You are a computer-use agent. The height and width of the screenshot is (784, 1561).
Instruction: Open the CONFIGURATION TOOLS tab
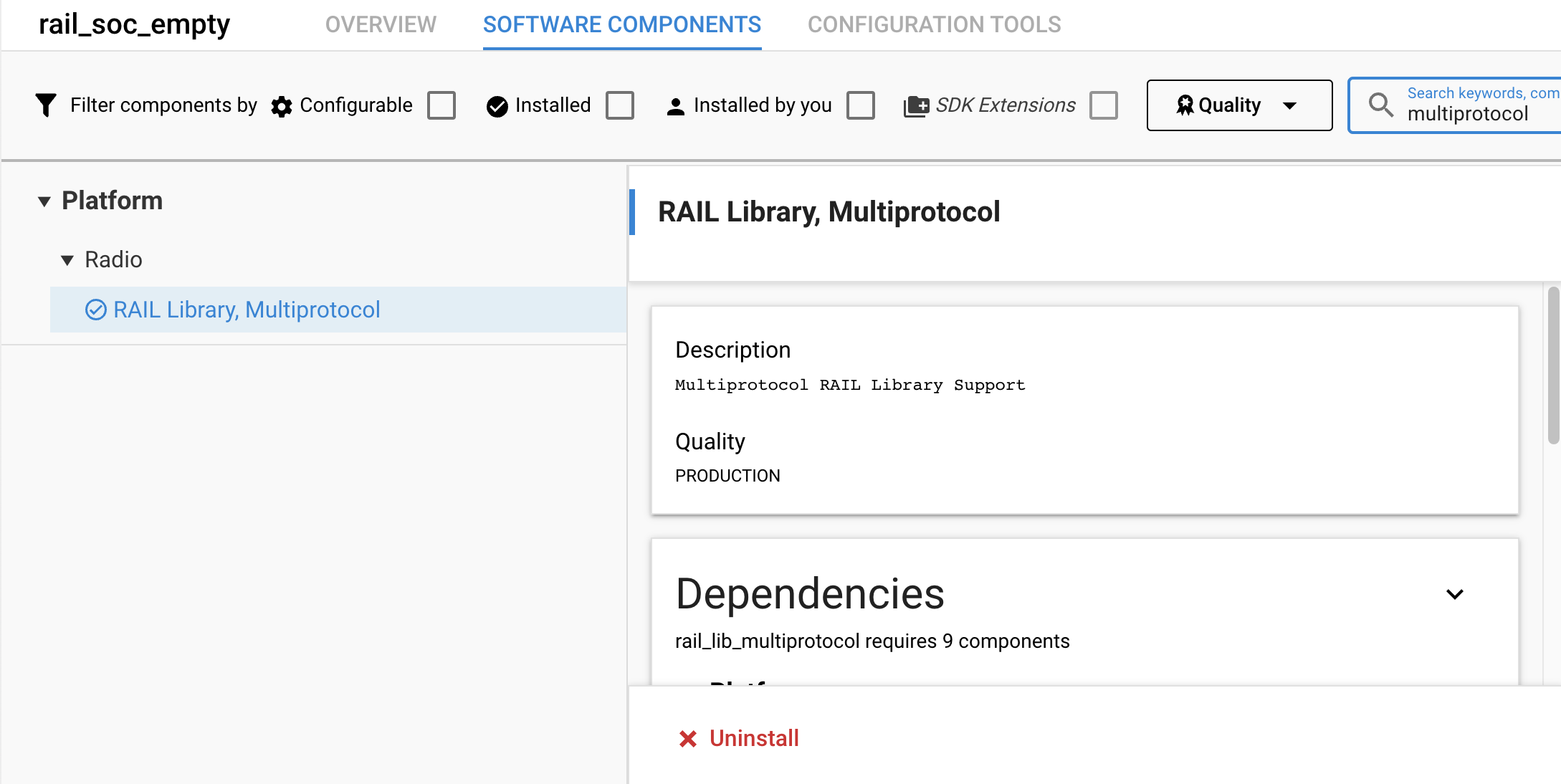(933, 24)
